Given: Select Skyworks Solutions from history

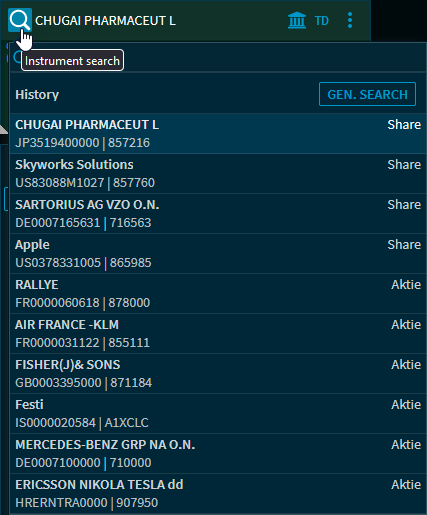Looking at the screenshot, I should pos(218,173).
